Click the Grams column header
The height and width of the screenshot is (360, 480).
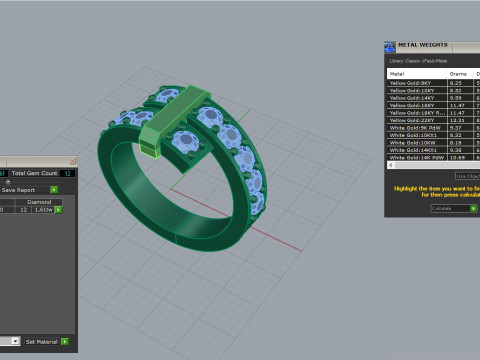click(x=460, y=74)
